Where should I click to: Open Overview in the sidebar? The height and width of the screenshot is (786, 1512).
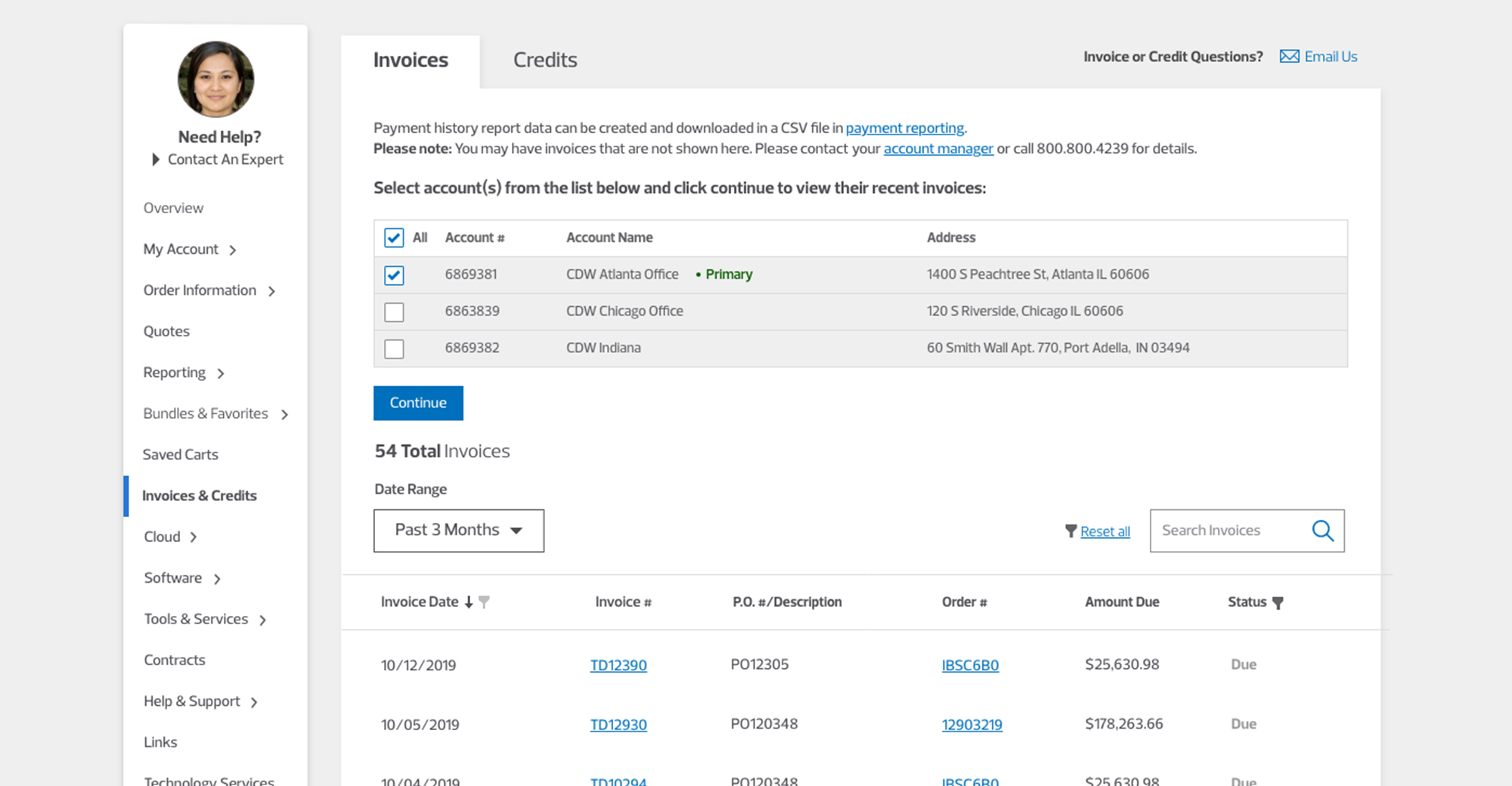click(x=173, y=208)
